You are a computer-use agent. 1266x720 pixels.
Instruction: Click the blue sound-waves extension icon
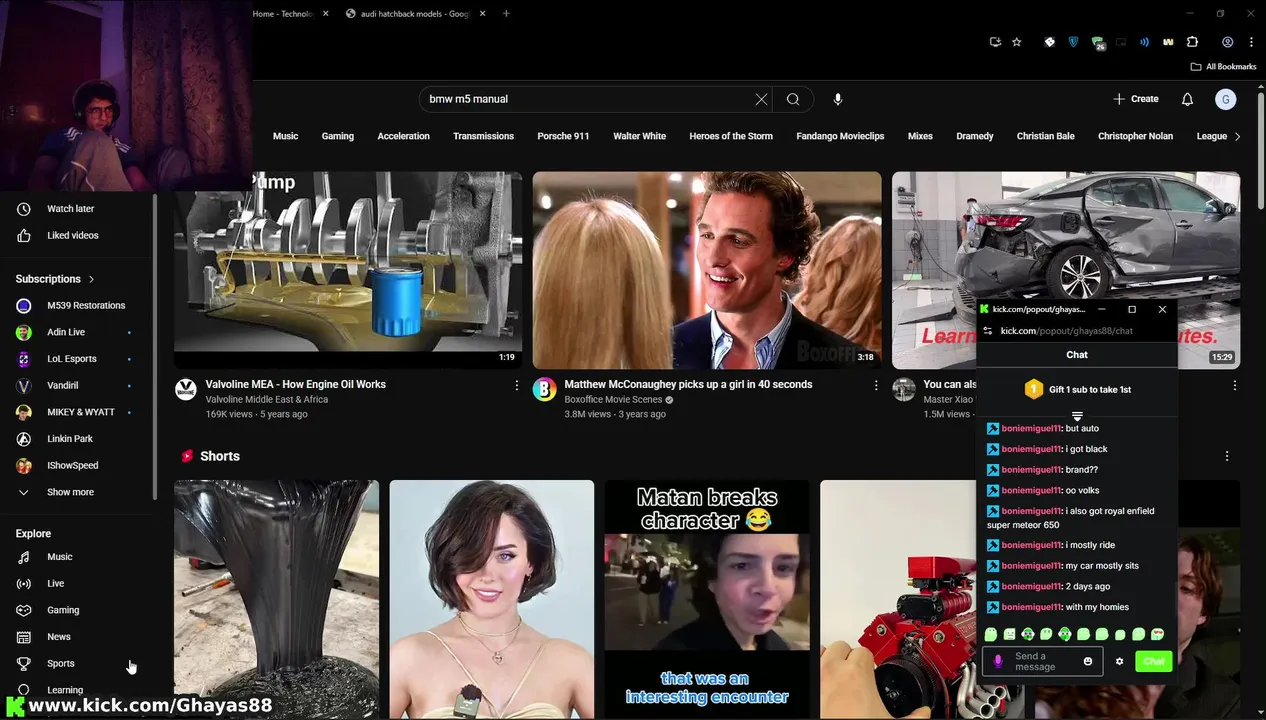click(x=1144, y=42)
